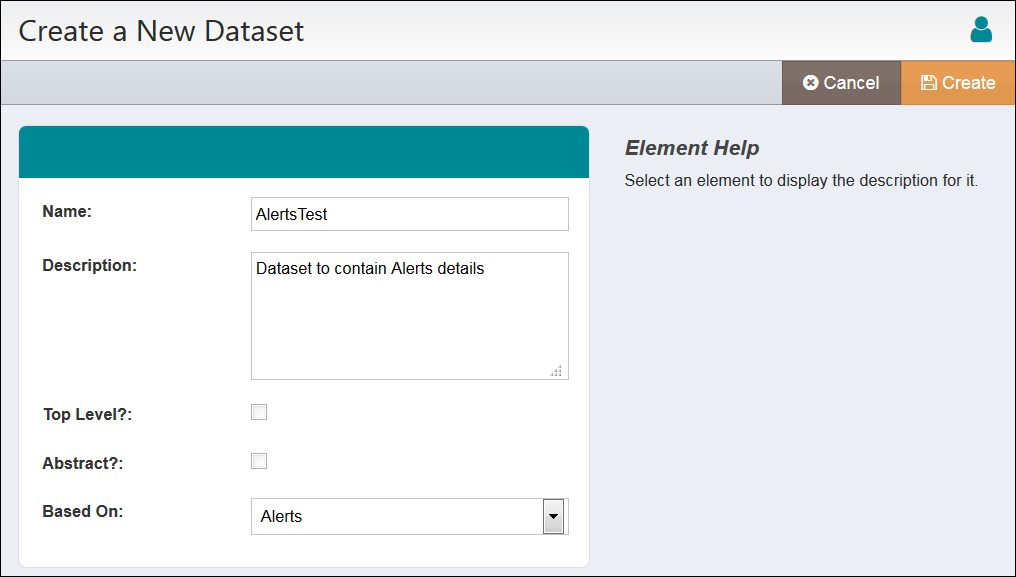This screenshot has height=577, width=1016.
Task: Cancel the dataset creation
Action: (x=841, y=82)
